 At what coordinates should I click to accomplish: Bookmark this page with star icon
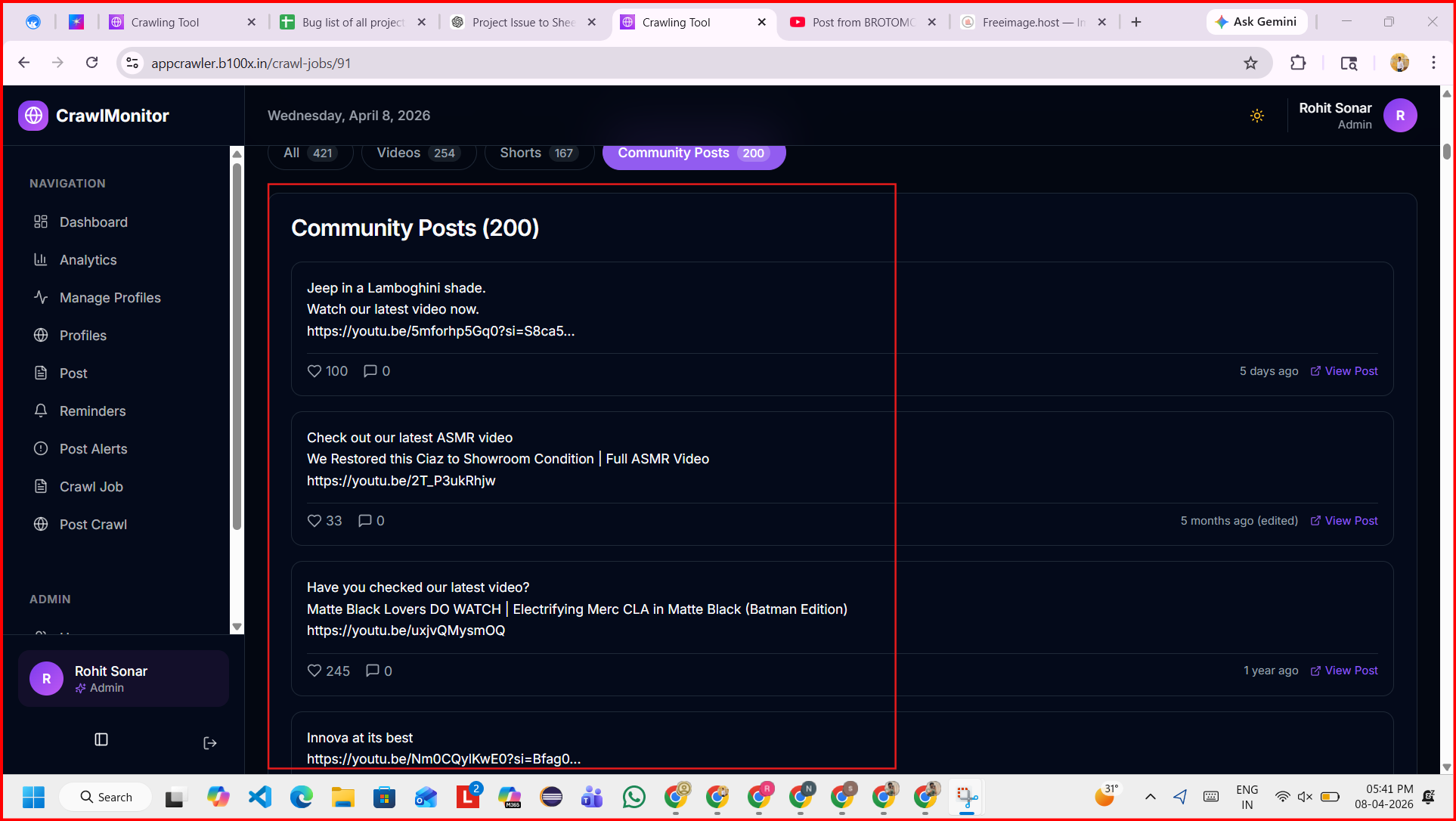click(1250, 64)
